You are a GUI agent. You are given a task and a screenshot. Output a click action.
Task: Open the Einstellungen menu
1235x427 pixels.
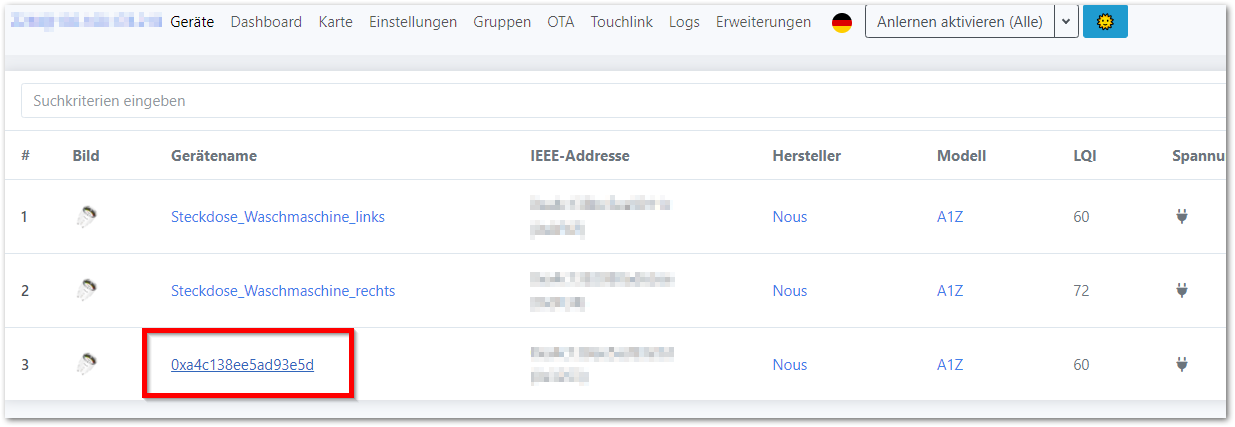413,22
